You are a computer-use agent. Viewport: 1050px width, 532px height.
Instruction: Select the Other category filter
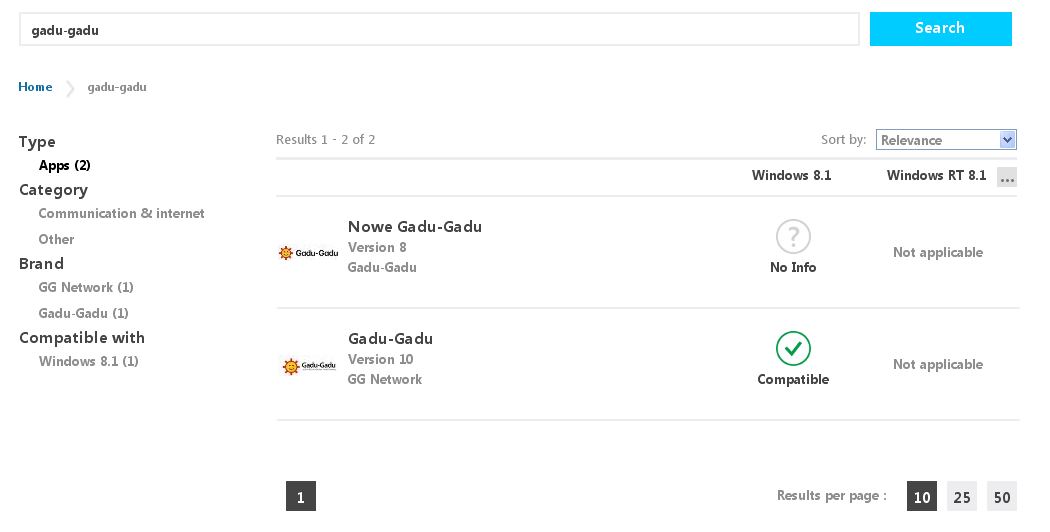coord(56,239)
